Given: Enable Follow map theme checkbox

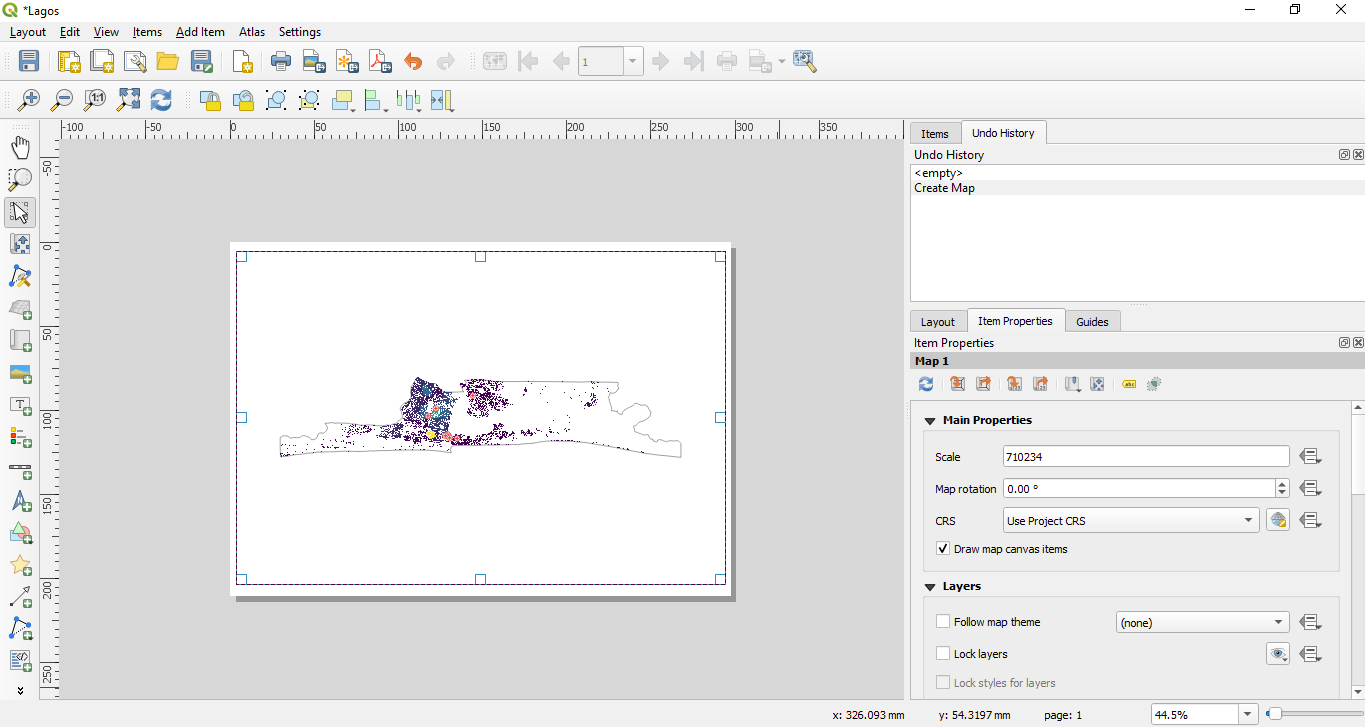Looking at the screenshot, I should pos(943,622).
